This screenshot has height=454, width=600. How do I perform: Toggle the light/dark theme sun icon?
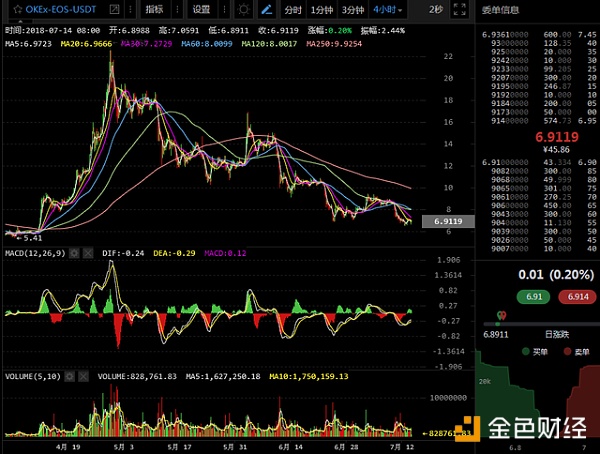pyautogui.click(x=243, y=9)
